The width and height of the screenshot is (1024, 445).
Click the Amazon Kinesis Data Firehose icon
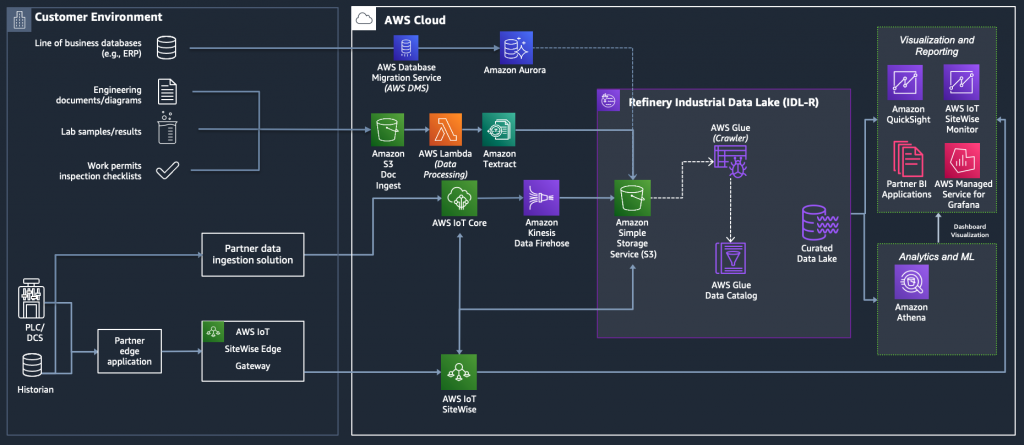point(541,198)
